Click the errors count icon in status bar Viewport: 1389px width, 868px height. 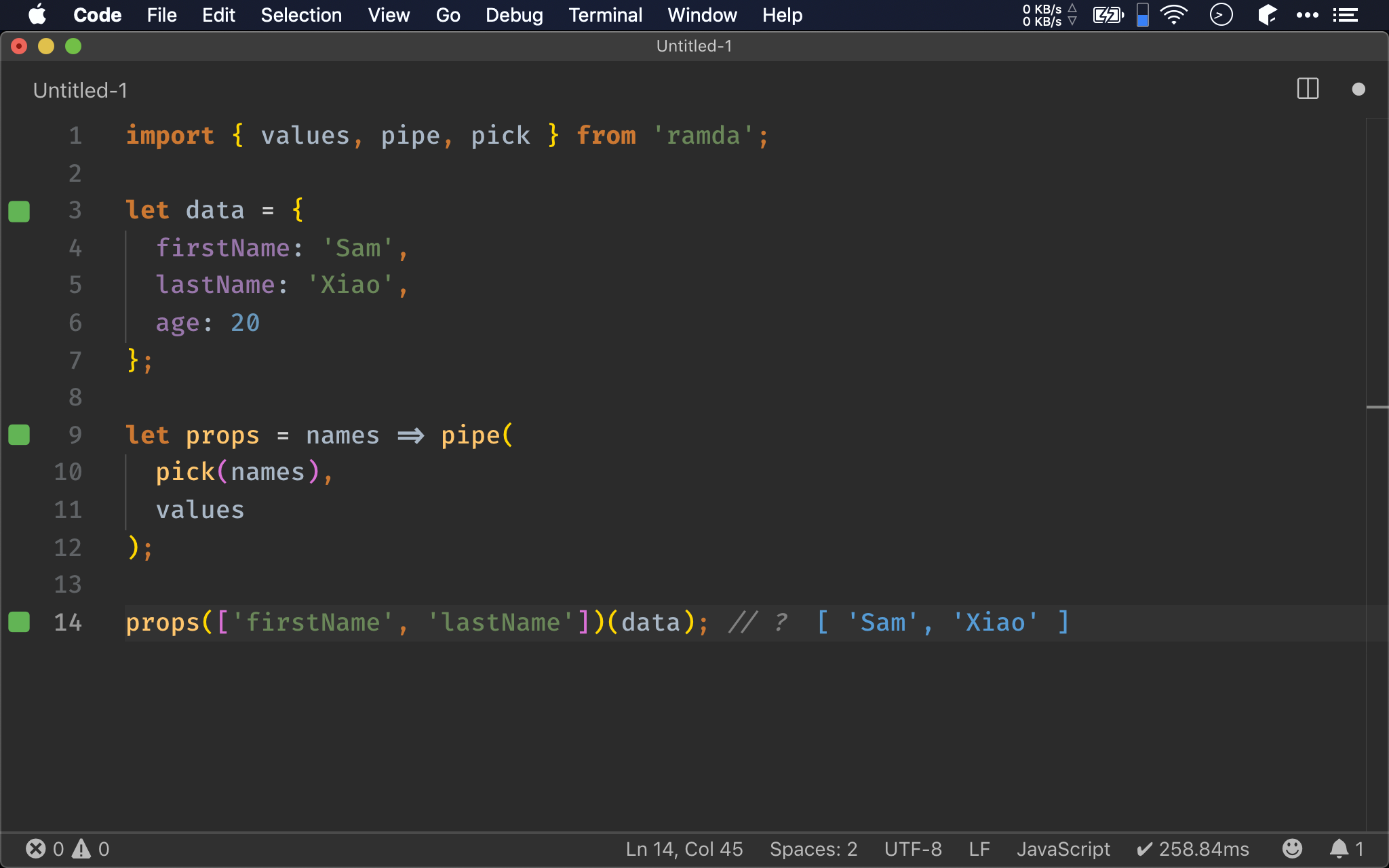pyautogui.click(x=36, y=849)
